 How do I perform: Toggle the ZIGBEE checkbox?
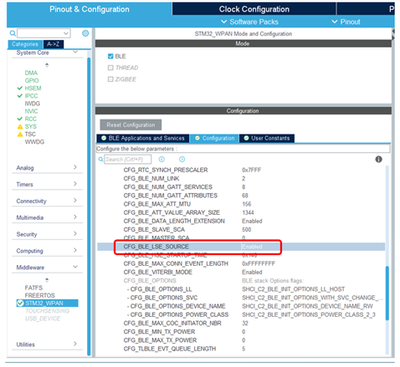[x=111, y=79]
